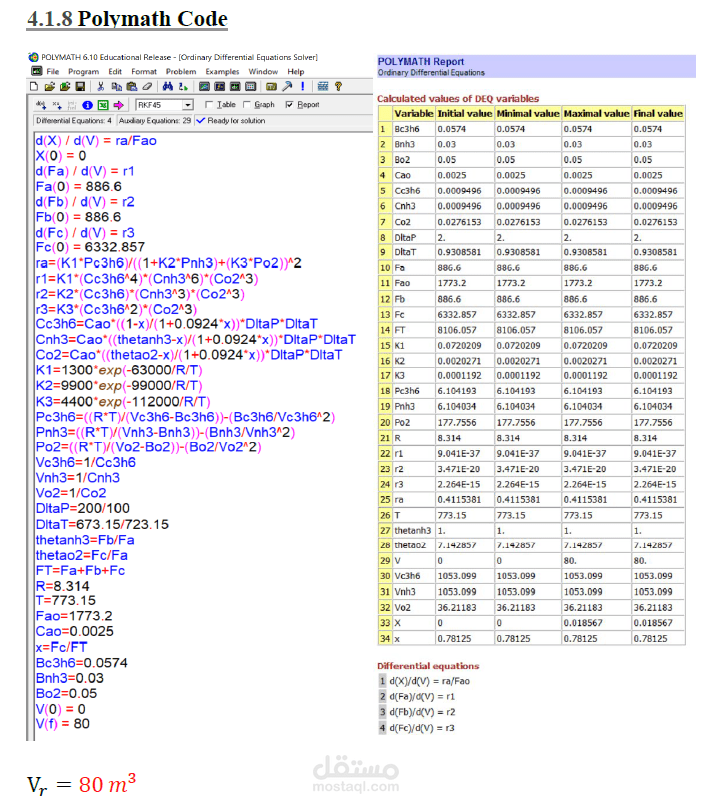This screenshot has width=713, height=810.
Task: Click the Save floppy disk icon
Action: [80, 86]
